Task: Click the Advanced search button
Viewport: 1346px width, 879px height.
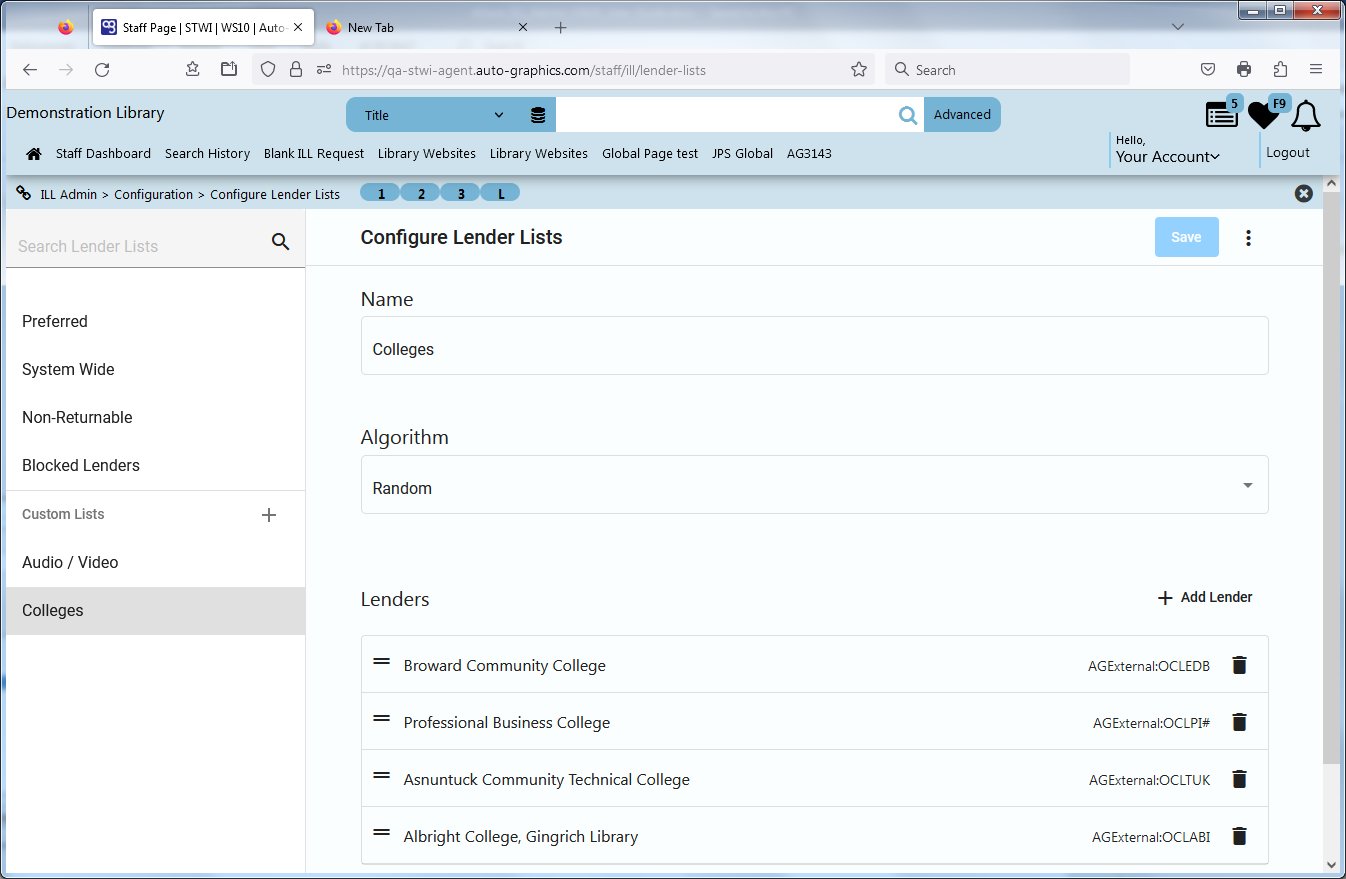Action: 962,115
